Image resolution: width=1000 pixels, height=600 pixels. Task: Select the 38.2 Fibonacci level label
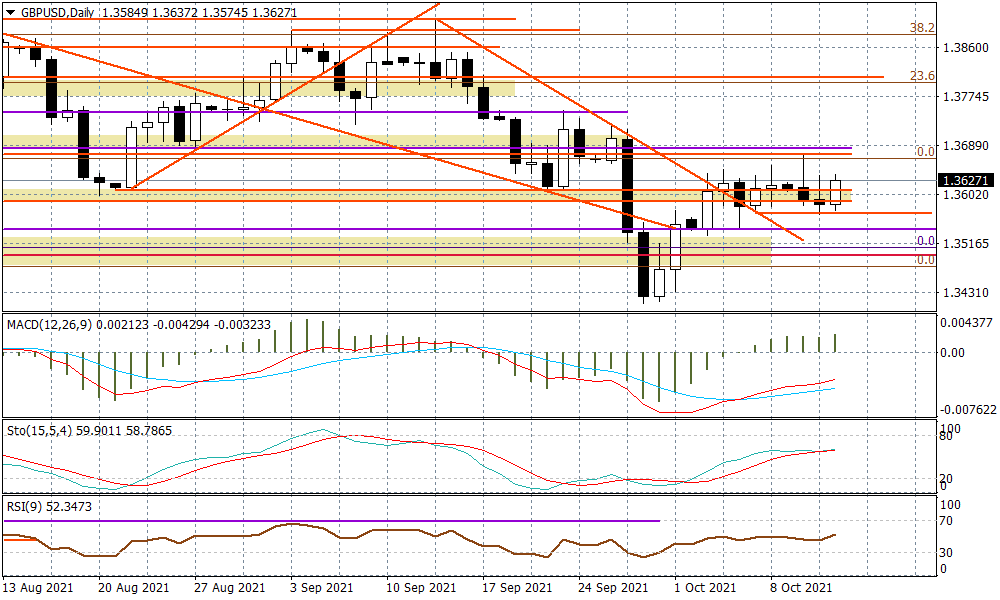(x=922, y=28)
